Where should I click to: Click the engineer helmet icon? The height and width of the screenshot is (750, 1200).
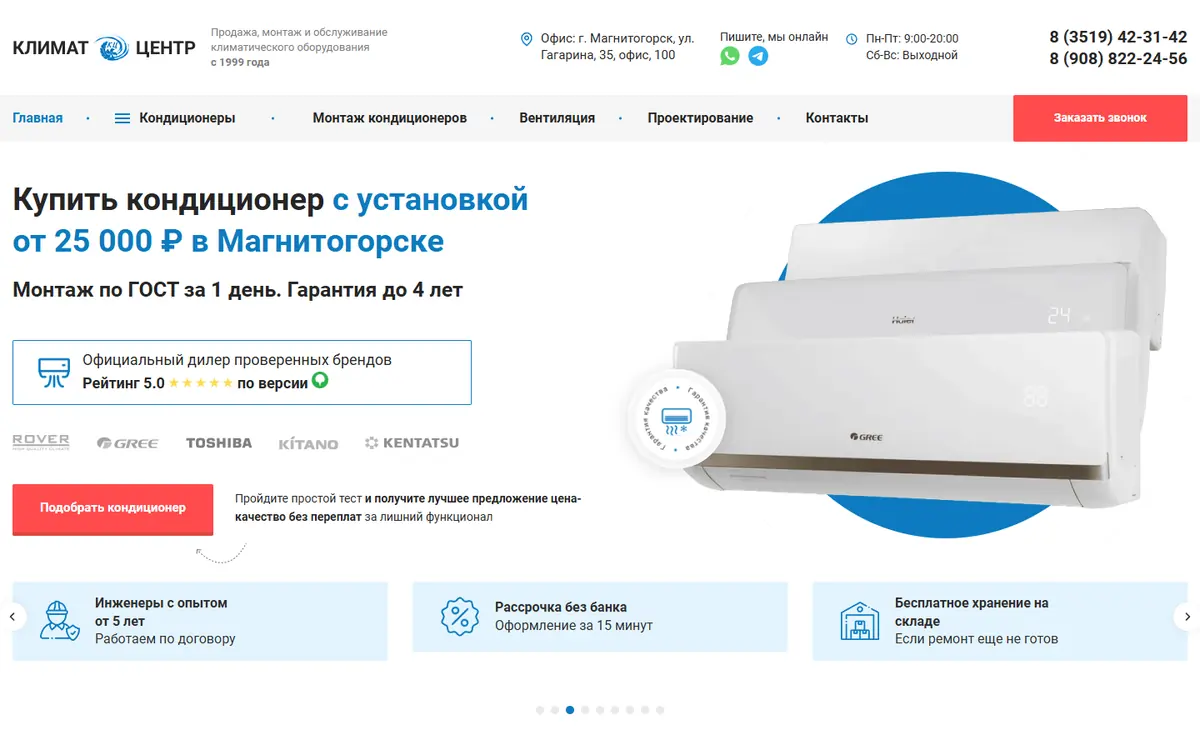click(59, 620)
